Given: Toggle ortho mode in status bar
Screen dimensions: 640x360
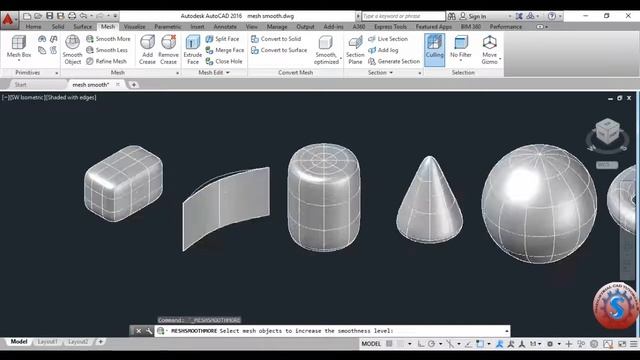Looking at the screenshot, I should coord(421,344).
